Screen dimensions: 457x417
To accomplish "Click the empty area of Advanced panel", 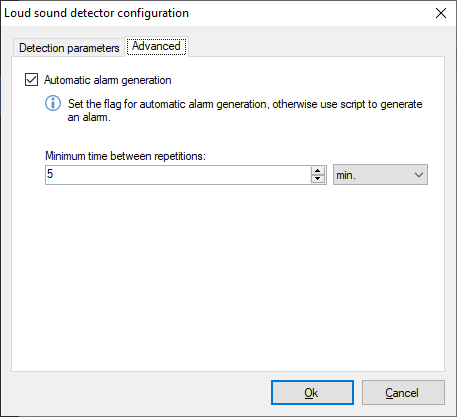I will 228,277.
